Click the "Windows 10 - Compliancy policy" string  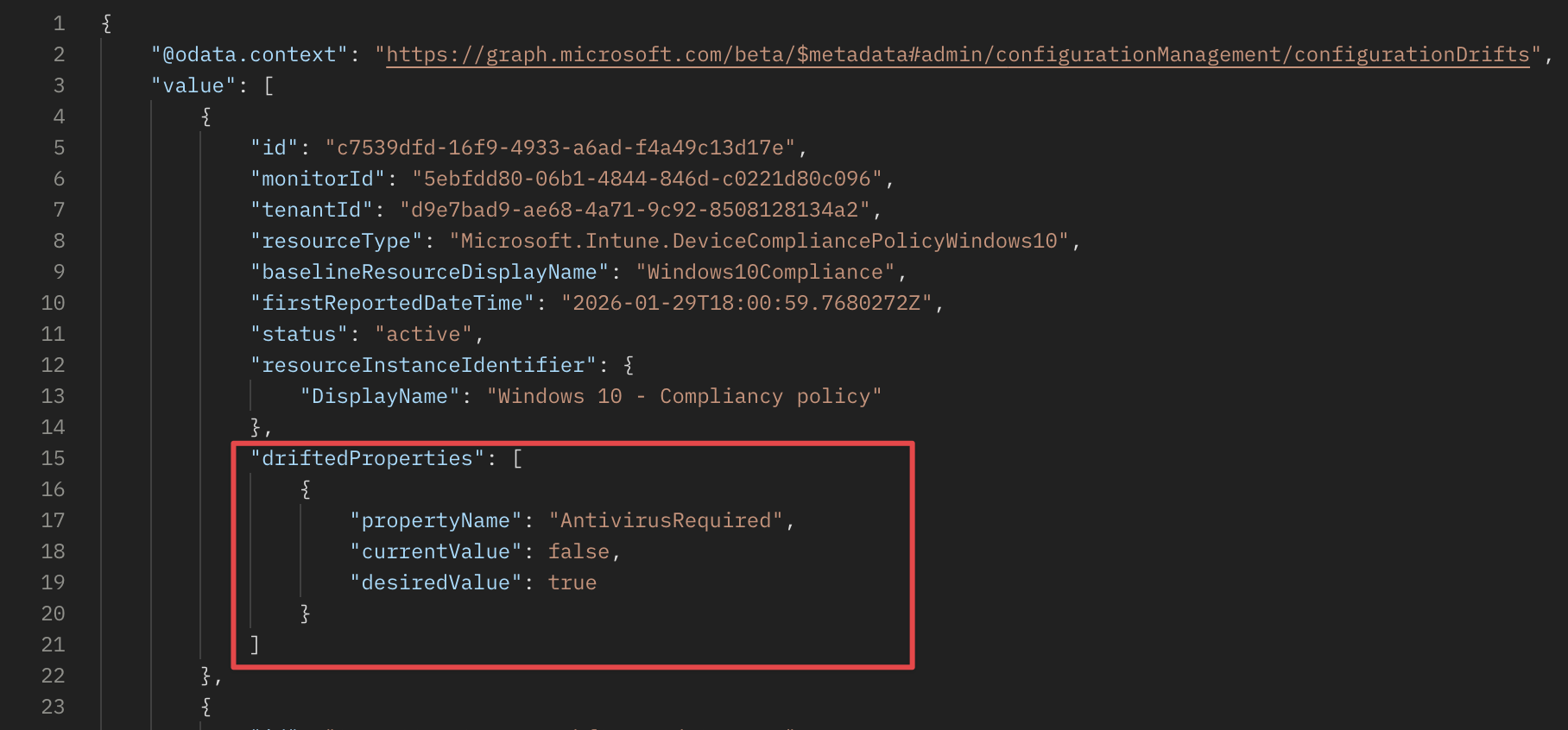[x=684, y=396]
